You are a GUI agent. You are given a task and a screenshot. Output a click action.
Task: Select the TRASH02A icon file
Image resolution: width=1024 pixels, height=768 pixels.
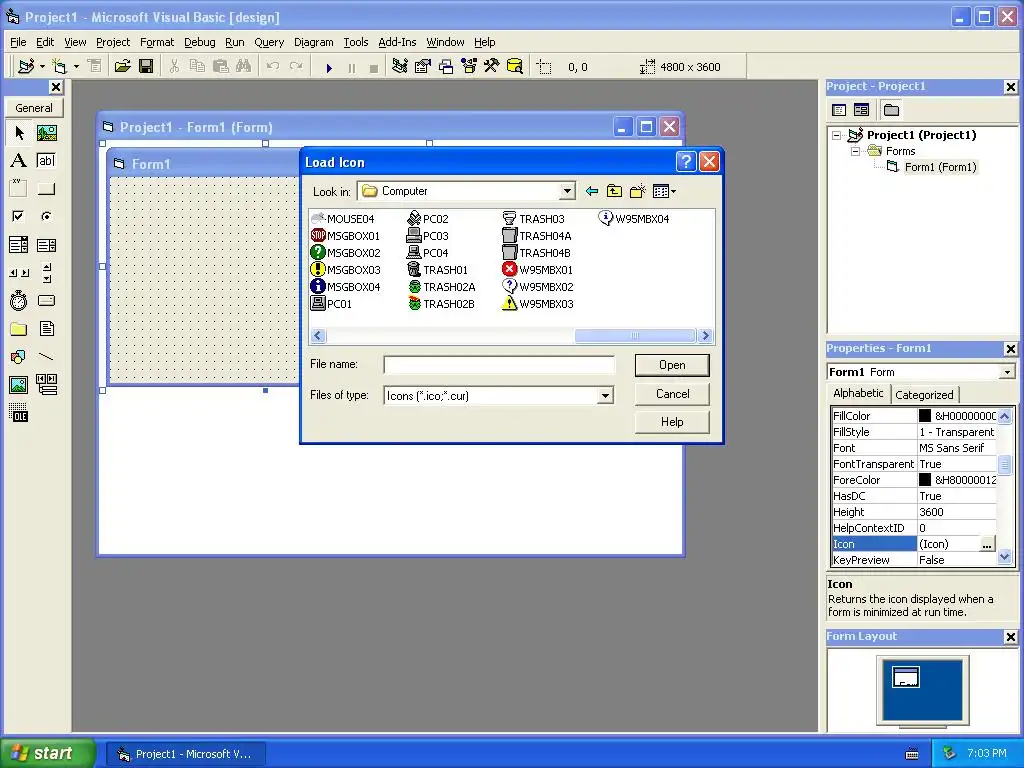coord(441,287)
